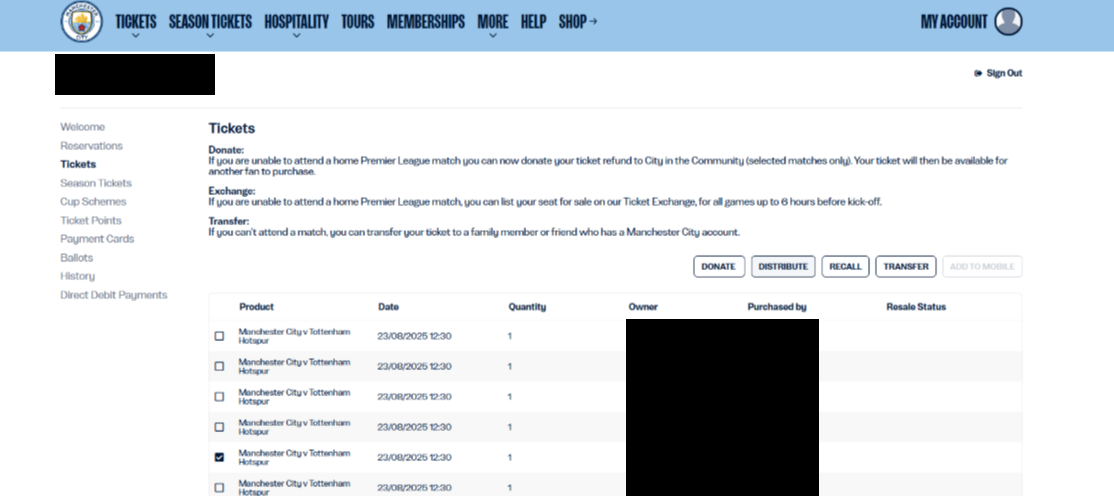1114x496 pixels.
Task: Tick the fourth Tottenham Hotspur ticket checkbox
Action: [x=220, y=427]
